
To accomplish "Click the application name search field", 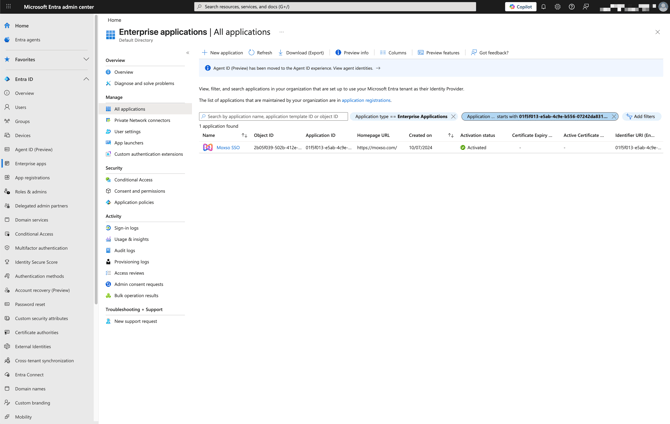I will (x=275, y=117).
